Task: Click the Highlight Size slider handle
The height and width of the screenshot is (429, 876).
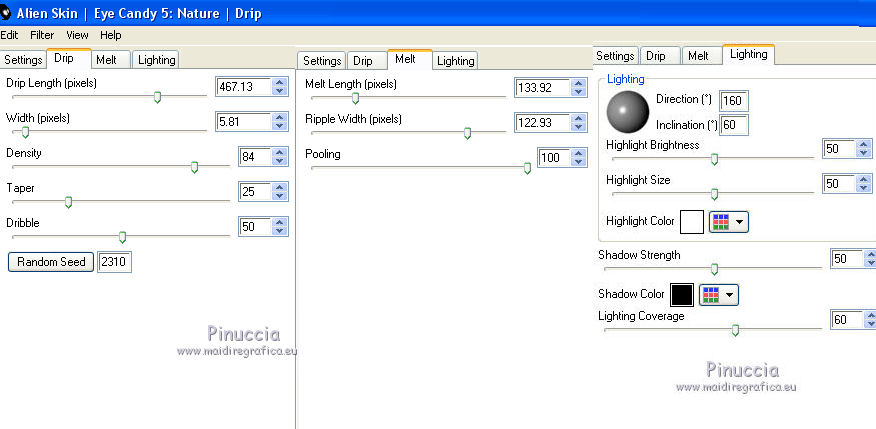Action: (714, 194)
